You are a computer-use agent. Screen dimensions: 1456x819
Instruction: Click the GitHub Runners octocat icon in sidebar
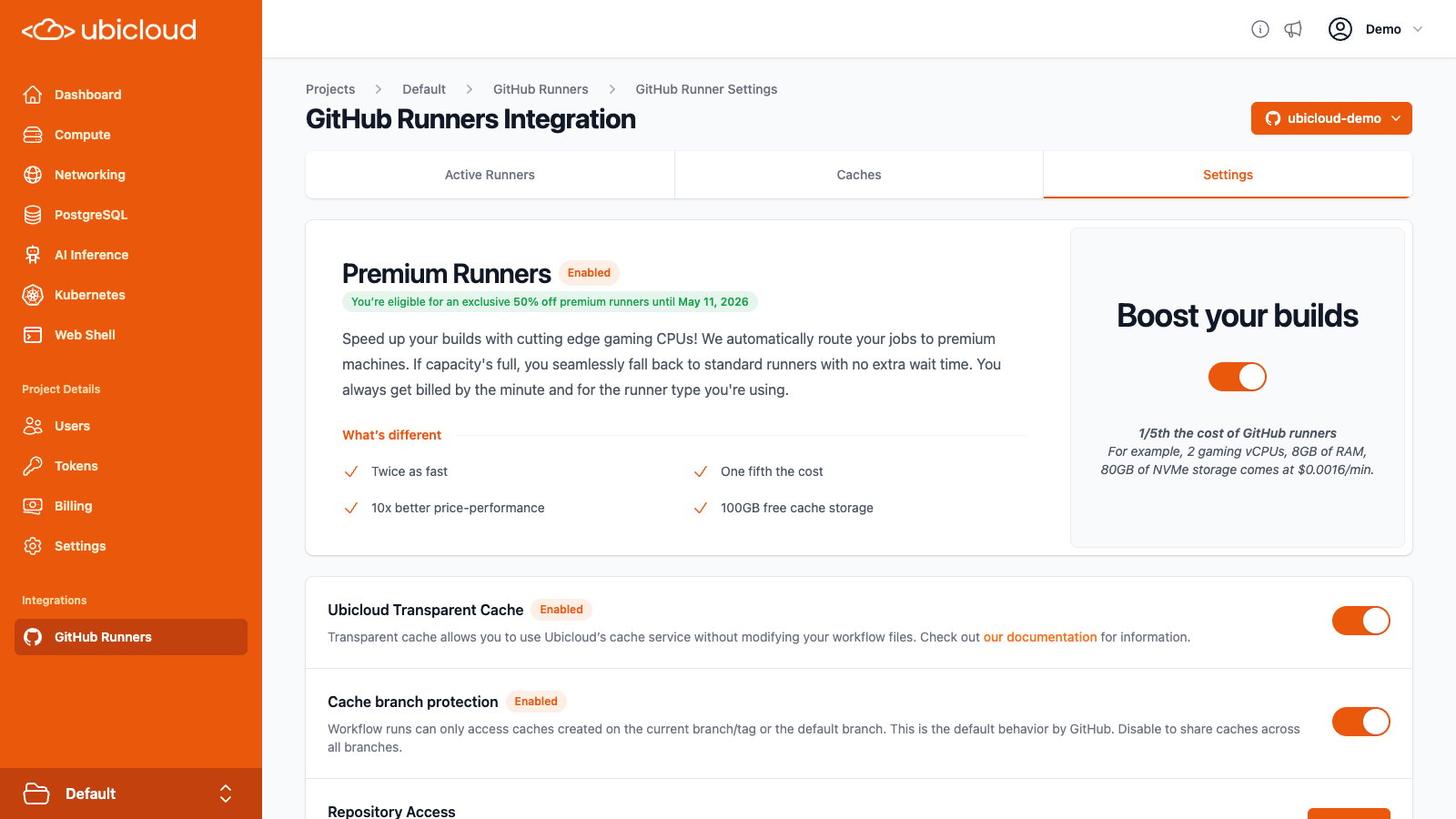(33, 637)
